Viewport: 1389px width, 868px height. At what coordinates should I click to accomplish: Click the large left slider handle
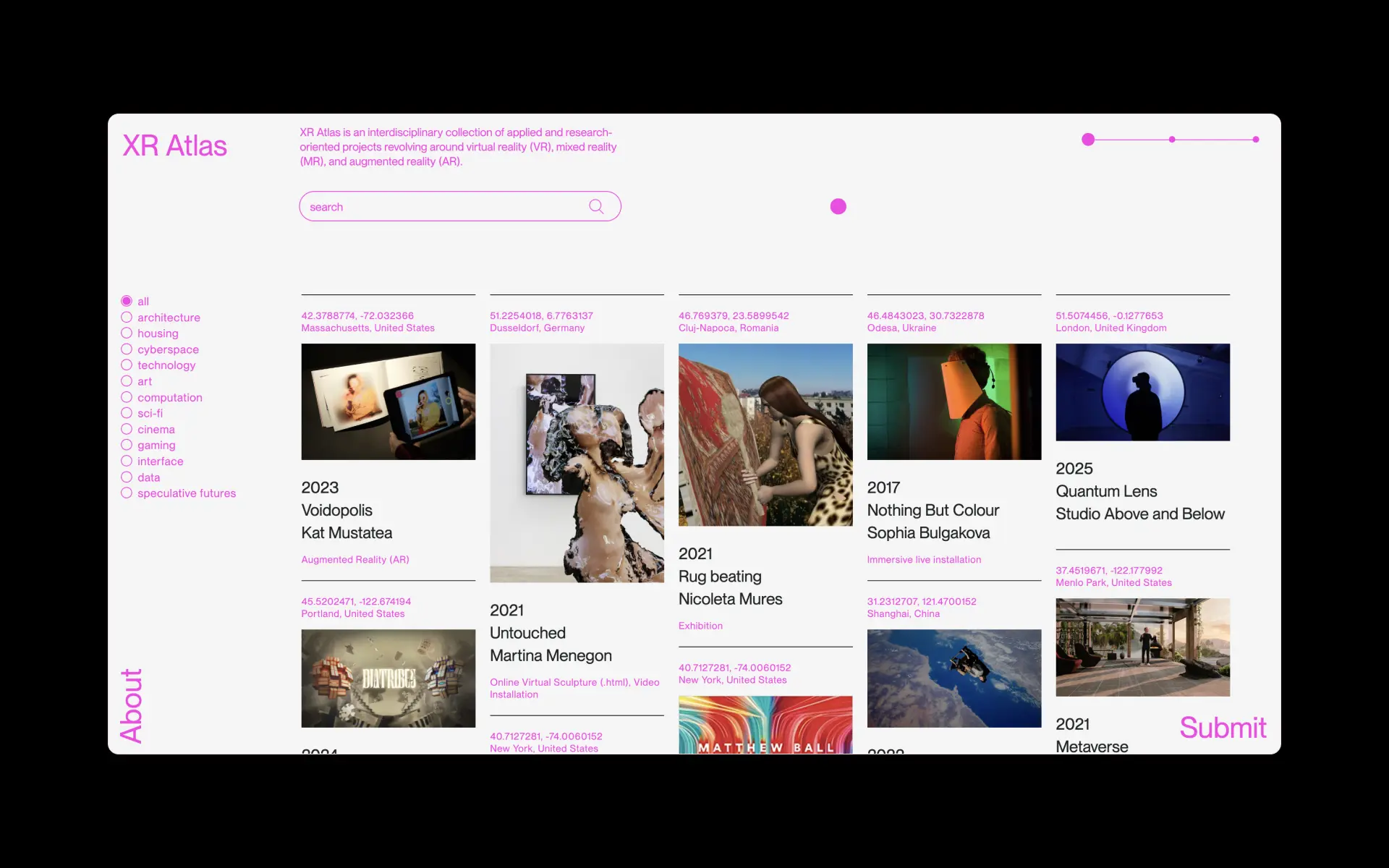pyautogui.click(x=1088, y=140)
